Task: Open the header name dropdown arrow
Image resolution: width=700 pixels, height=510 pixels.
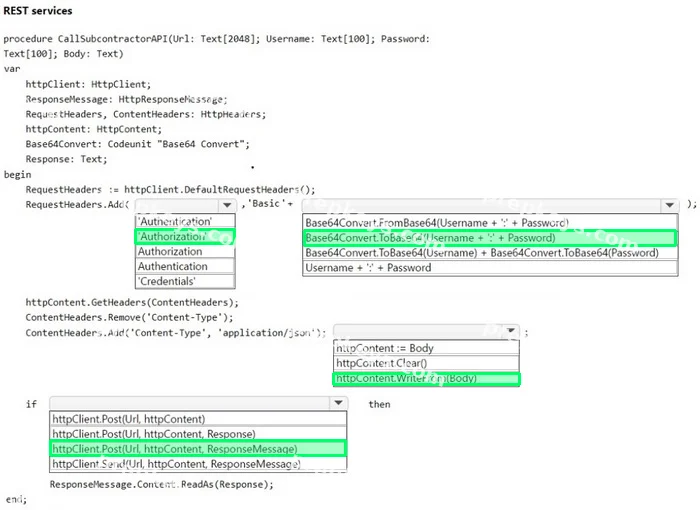Action: click(227, 205)
